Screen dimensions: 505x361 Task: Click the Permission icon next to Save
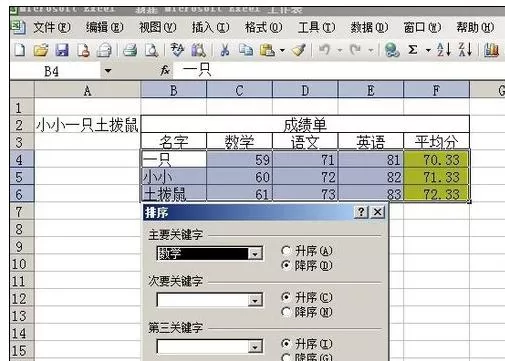[83, 50]
